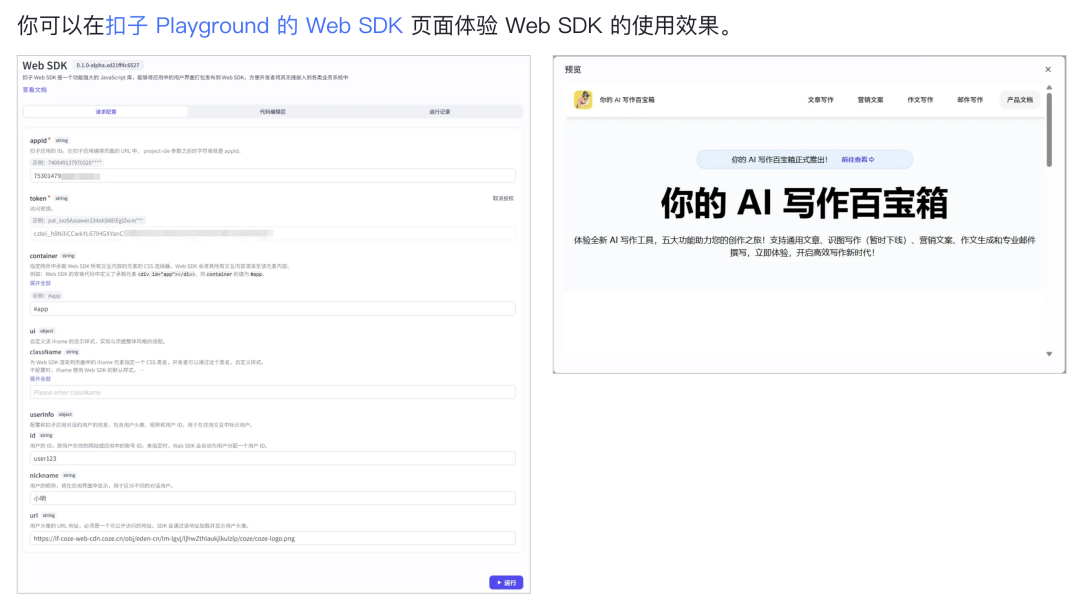Click the id field with user123

pos(272,458)
